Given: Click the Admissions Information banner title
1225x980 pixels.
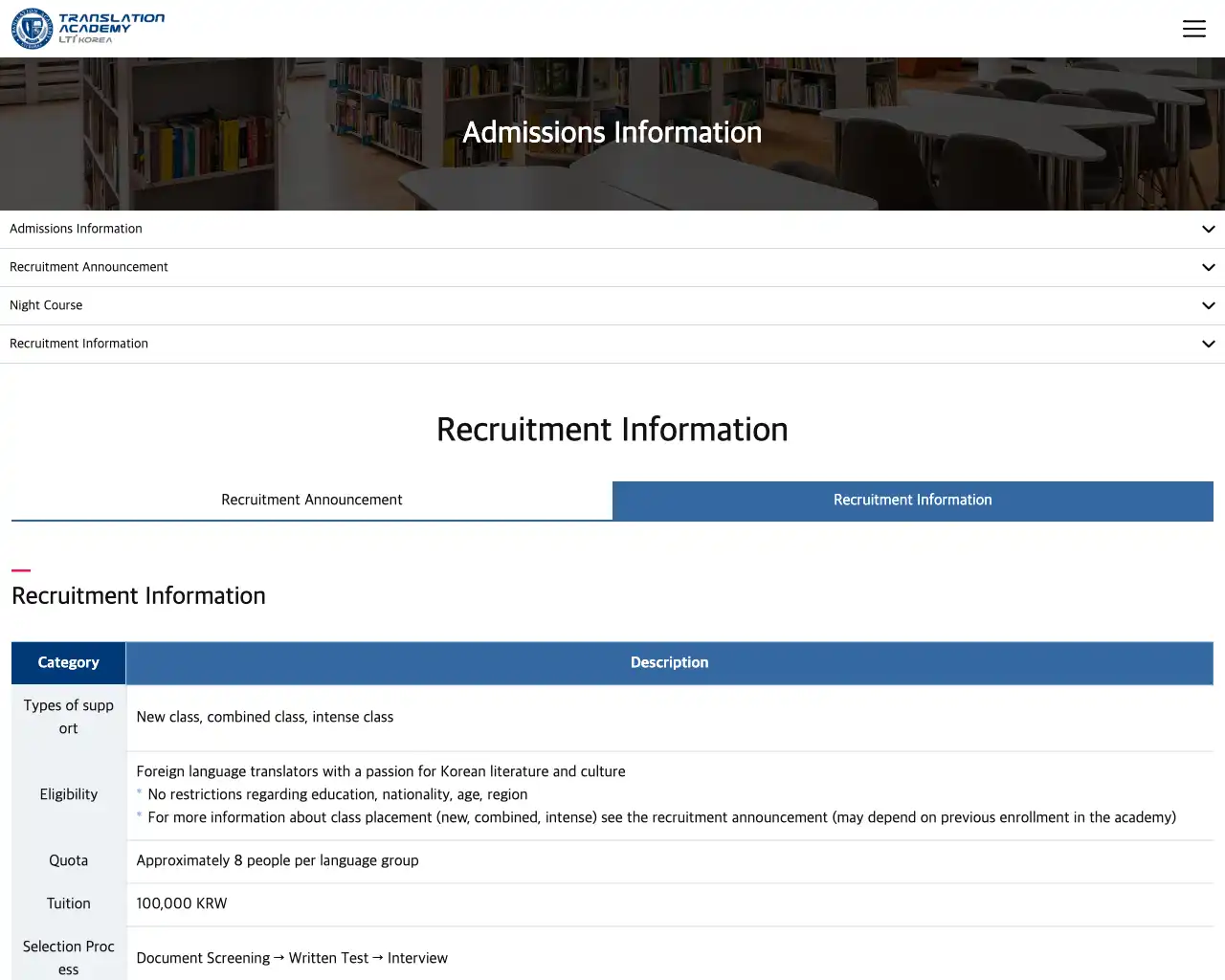Looking at the screenshot, I should click(x=612, y=132).
